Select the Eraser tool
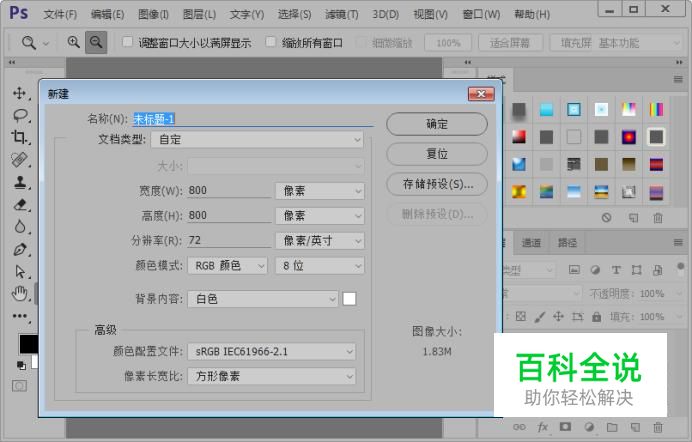 click(20, 204)
